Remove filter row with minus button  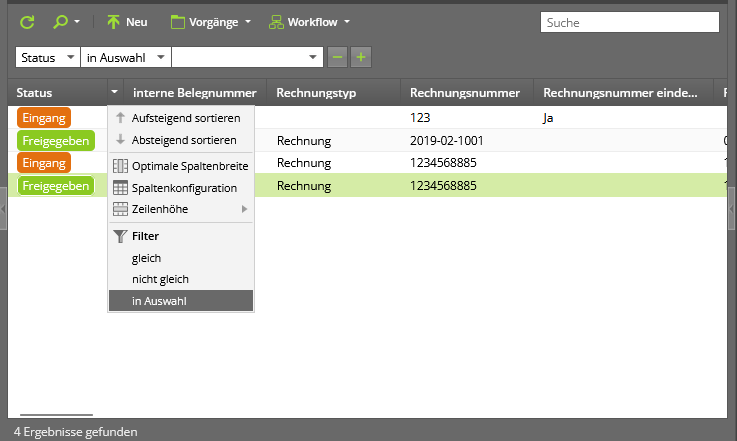coord(337,57)
